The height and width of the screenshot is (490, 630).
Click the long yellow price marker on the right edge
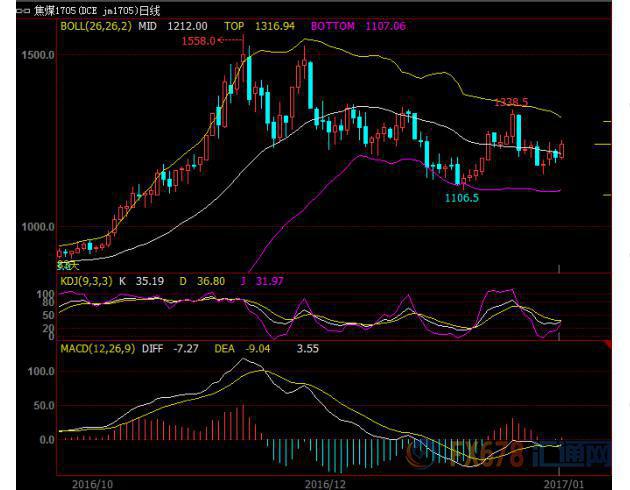602,144
